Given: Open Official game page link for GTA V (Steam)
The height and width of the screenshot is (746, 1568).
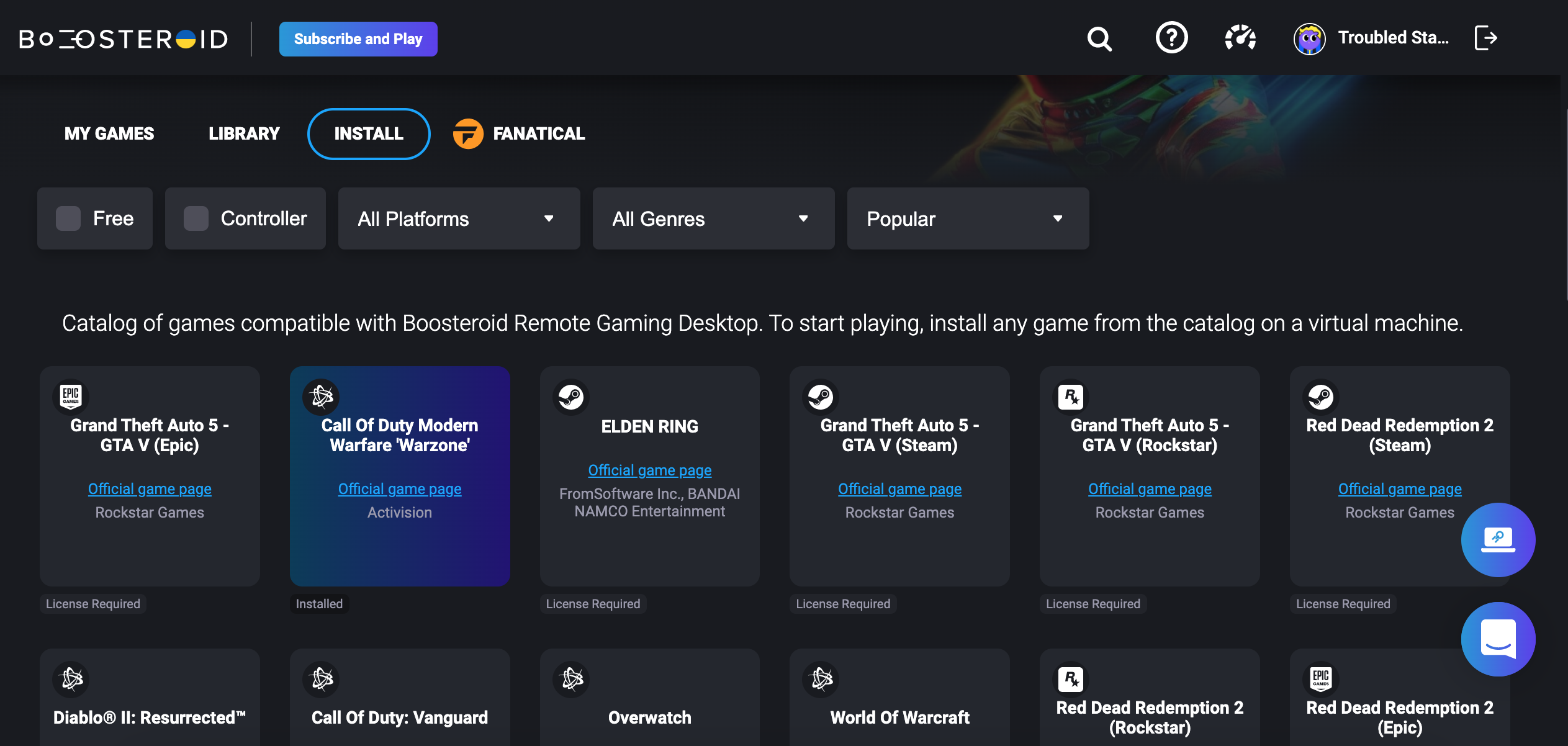Looking at the screenshot, I should 899,489.
